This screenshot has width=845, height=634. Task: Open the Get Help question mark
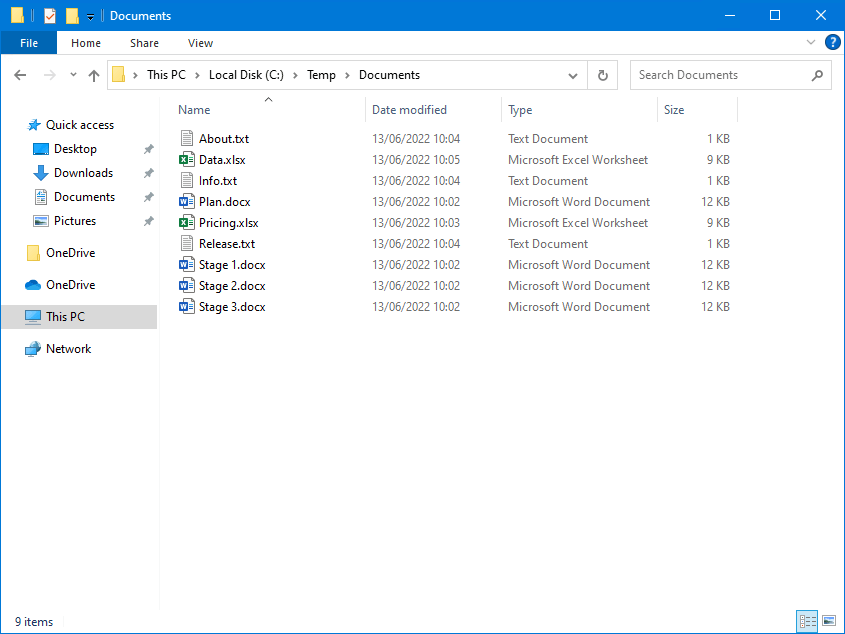833,42
